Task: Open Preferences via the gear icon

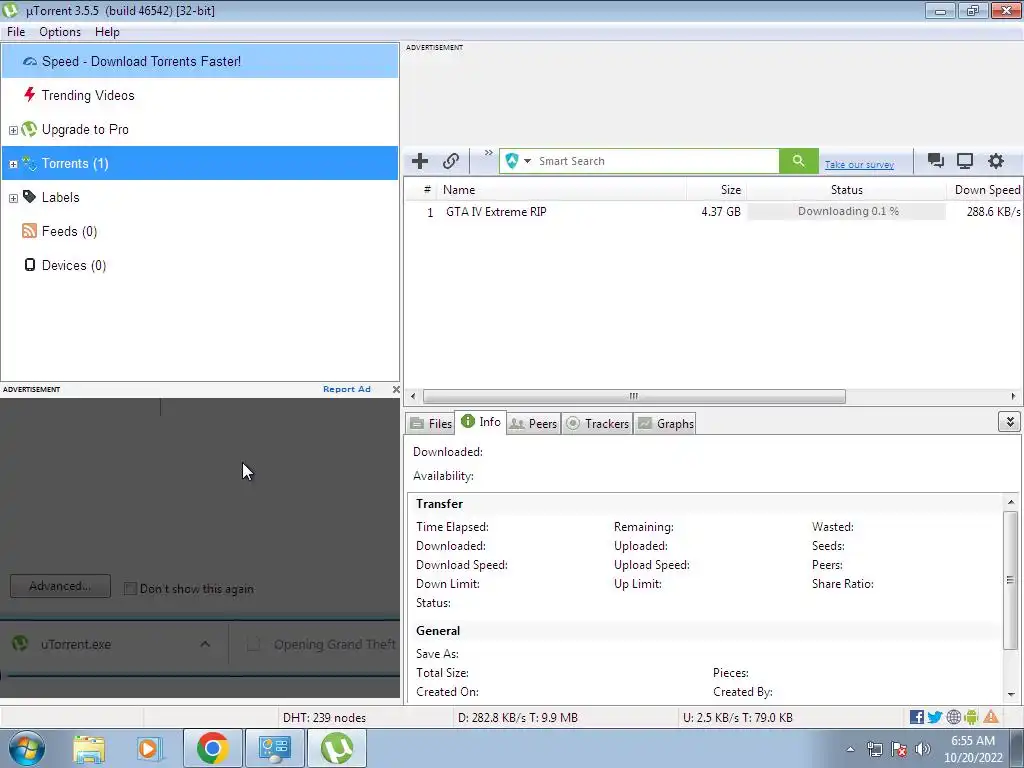Action: [995, 161]
